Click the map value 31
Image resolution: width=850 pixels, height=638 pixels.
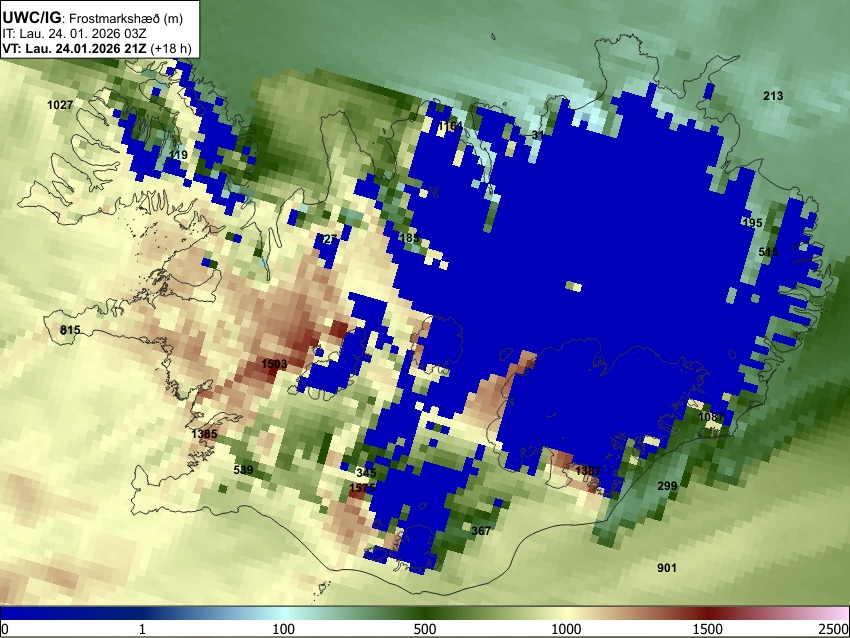537,134
